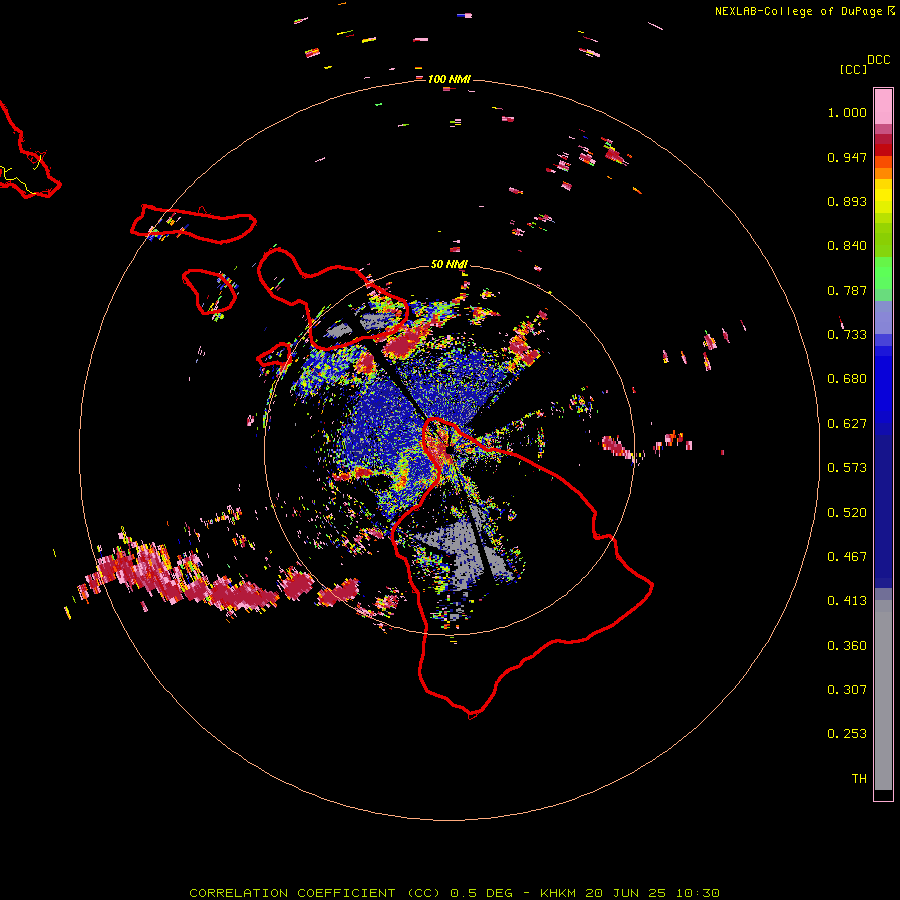Click the TH threshold label on the legend

tap(859, 779)
